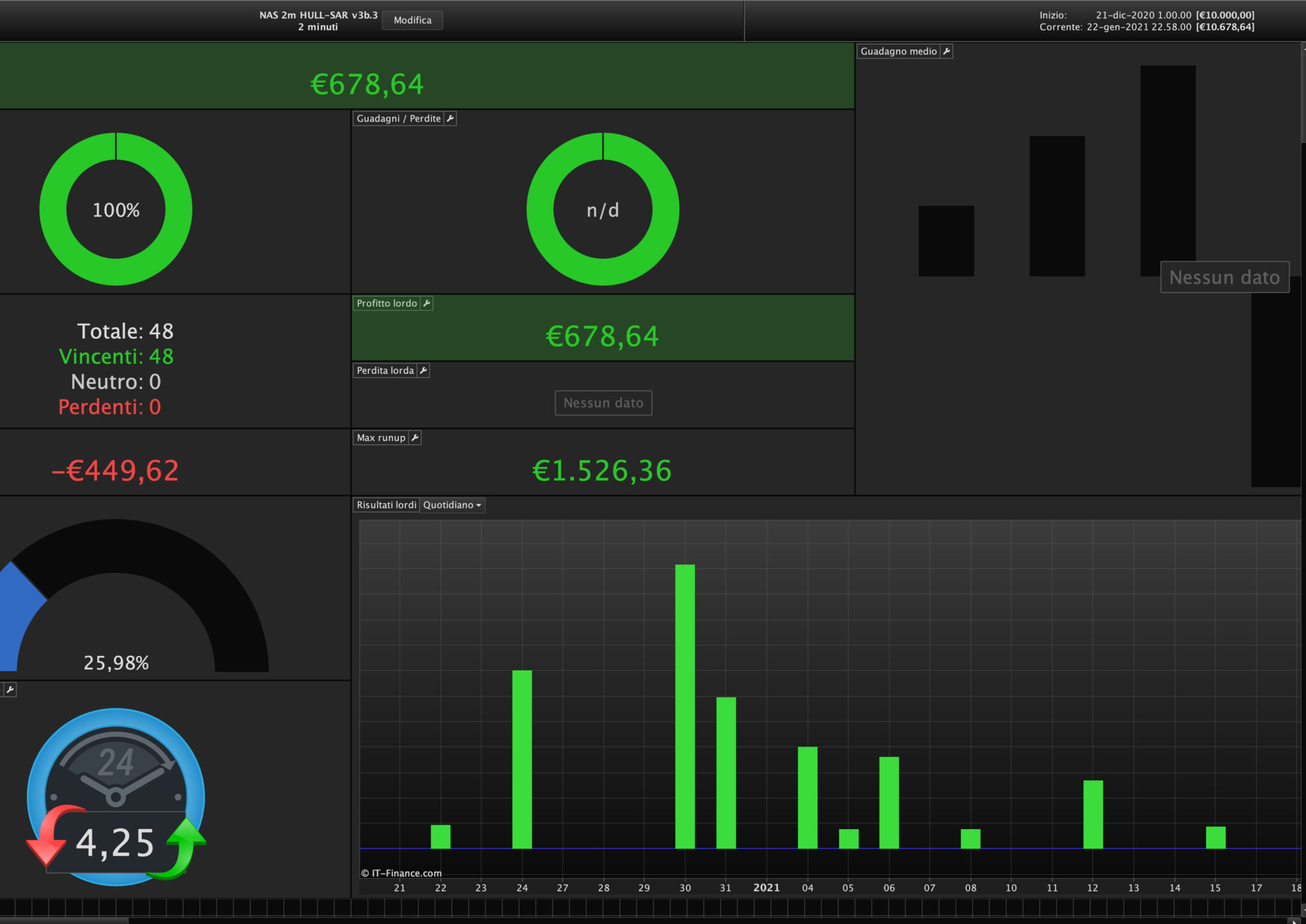
Task: Open the Perdita lorda wrench settings
Action: coord(423,370)
